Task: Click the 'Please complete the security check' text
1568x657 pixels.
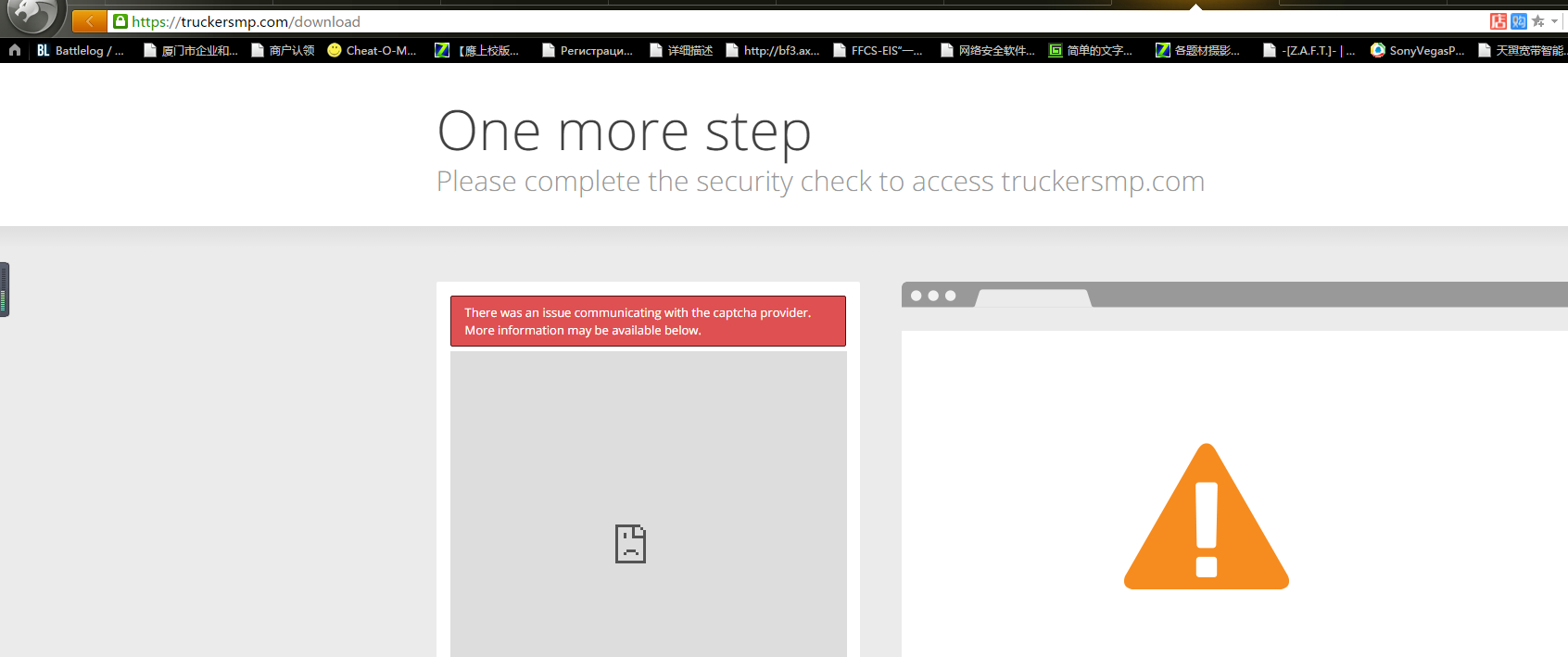Action: click(820, 182)
